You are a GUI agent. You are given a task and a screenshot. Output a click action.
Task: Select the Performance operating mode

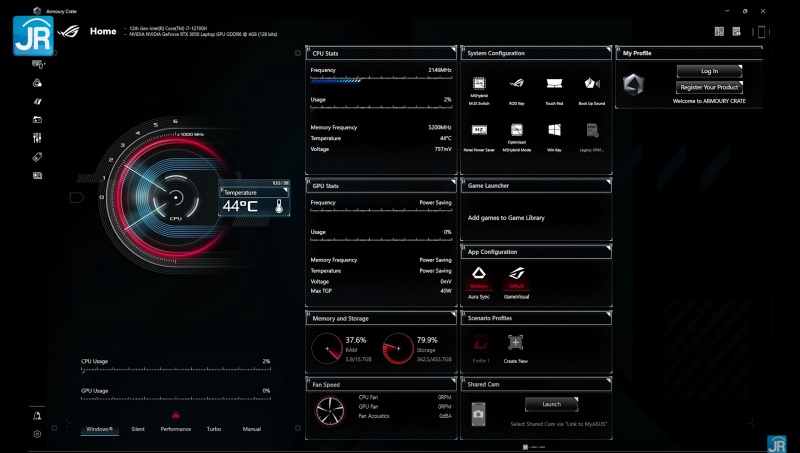176,429
